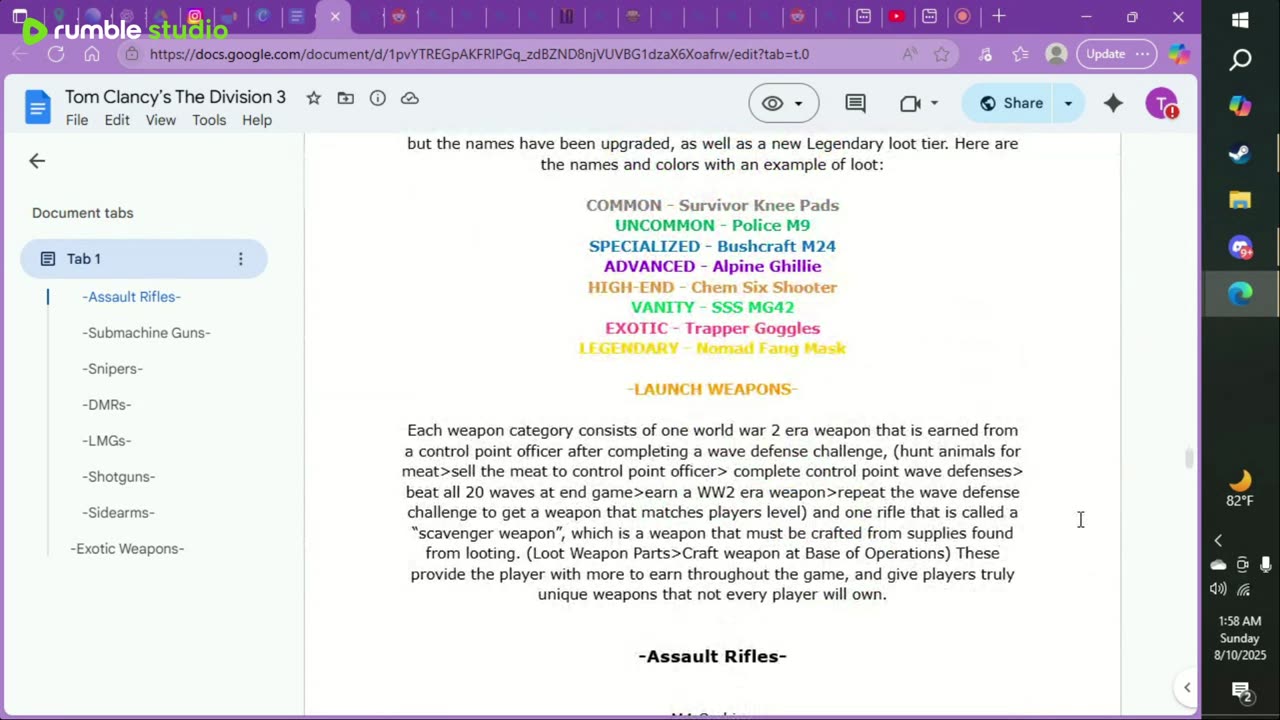Screen dimensions: 1280x720
Task: Open the Google Docs home icon
Action: tap(37, 107)
